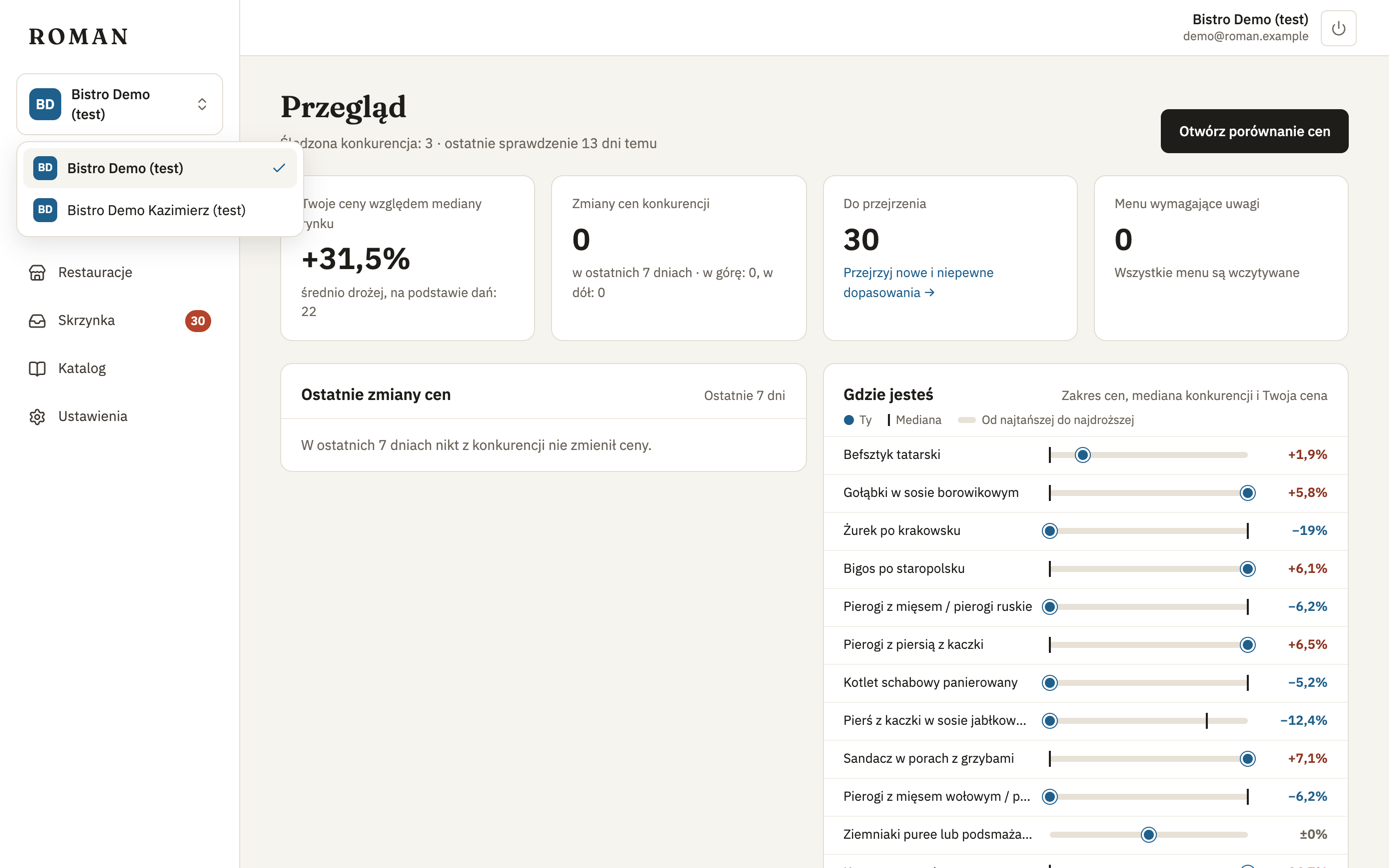Click Żurek po krakowsku price dot
The image size is (1389, 868).
coord(1050,531)
